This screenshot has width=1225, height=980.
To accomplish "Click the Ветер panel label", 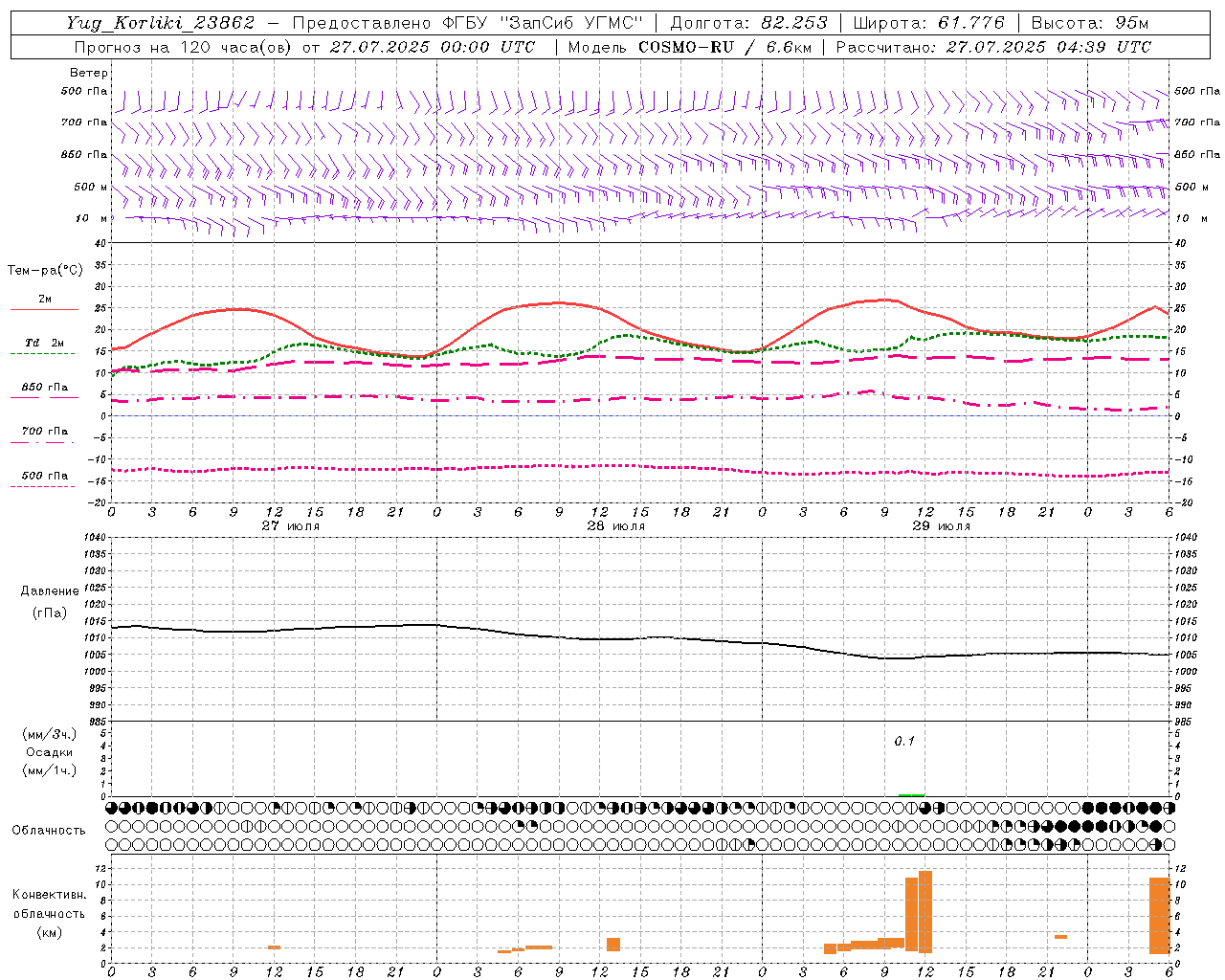I will coord(89,73).
